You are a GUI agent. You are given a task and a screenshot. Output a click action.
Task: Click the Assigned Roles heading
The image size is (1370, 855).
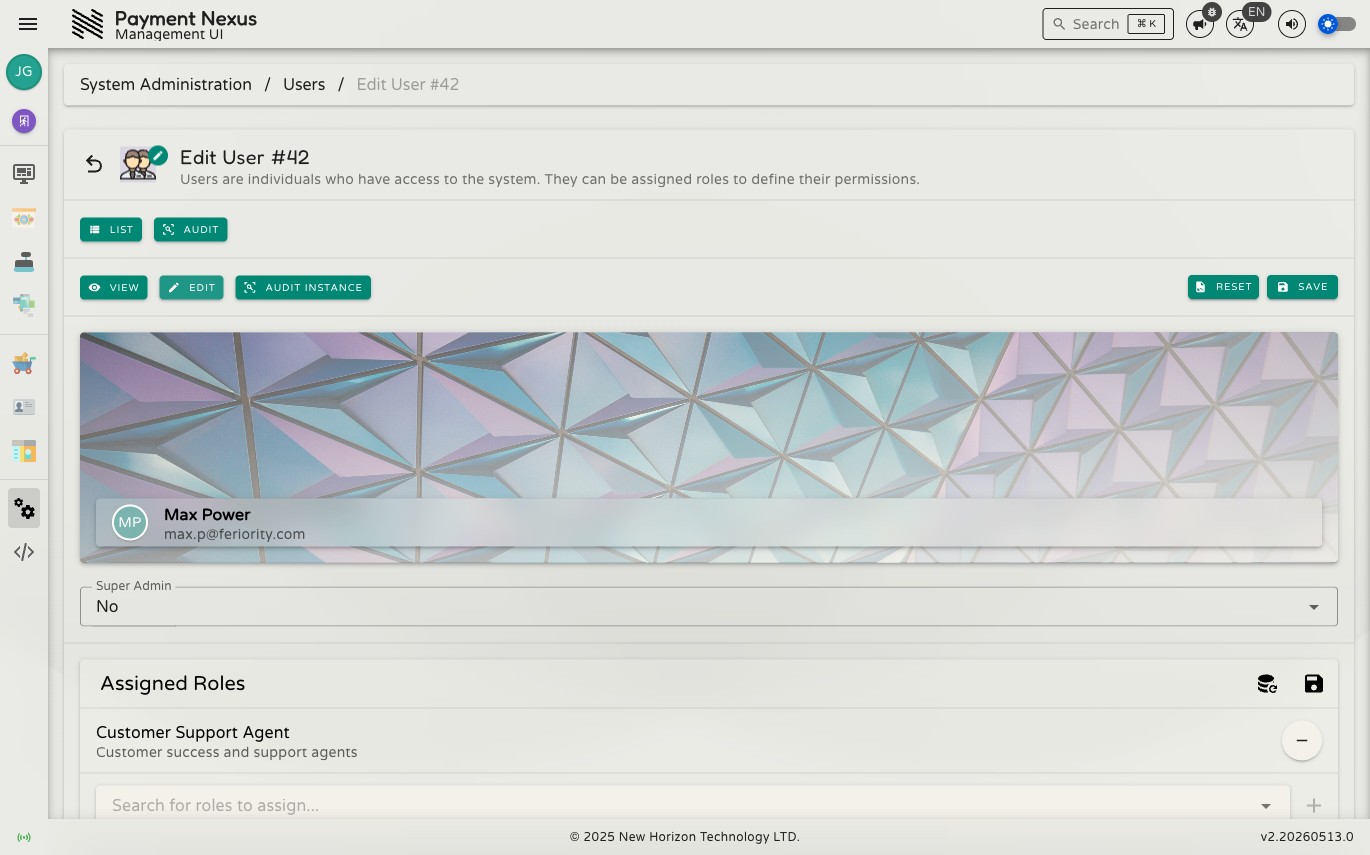(173, 684)
